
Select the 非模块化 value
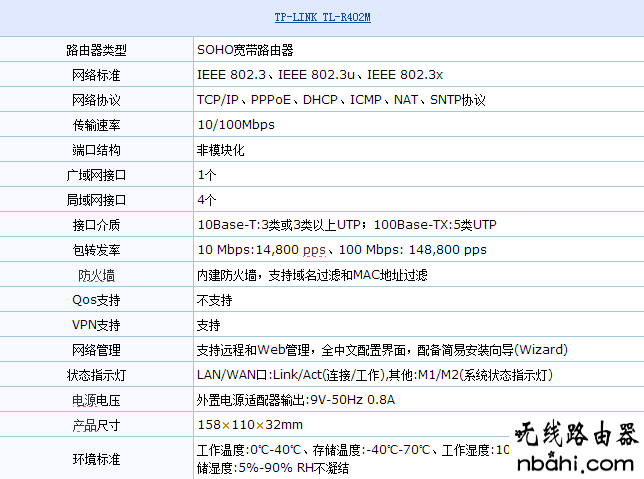(x=221, y=150)
